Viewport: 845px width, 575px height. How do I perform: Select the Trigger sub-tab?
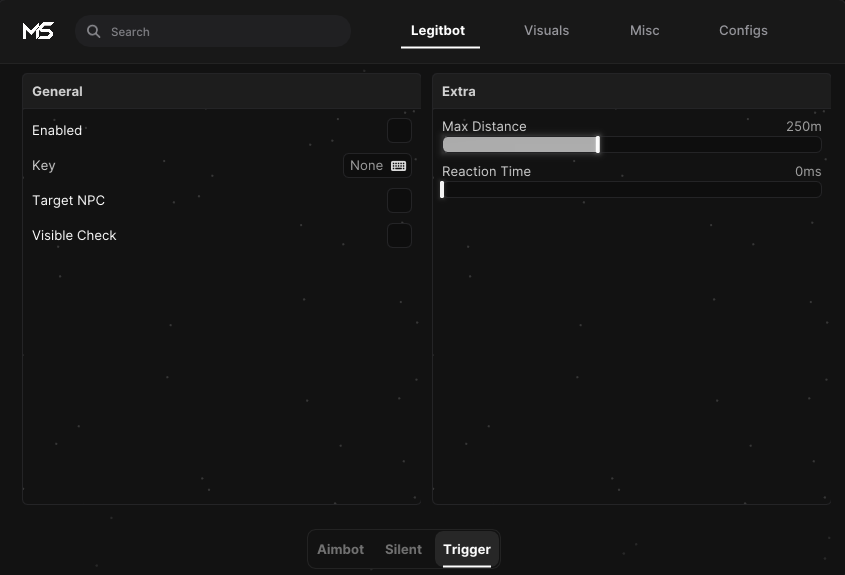click(467, 549)
